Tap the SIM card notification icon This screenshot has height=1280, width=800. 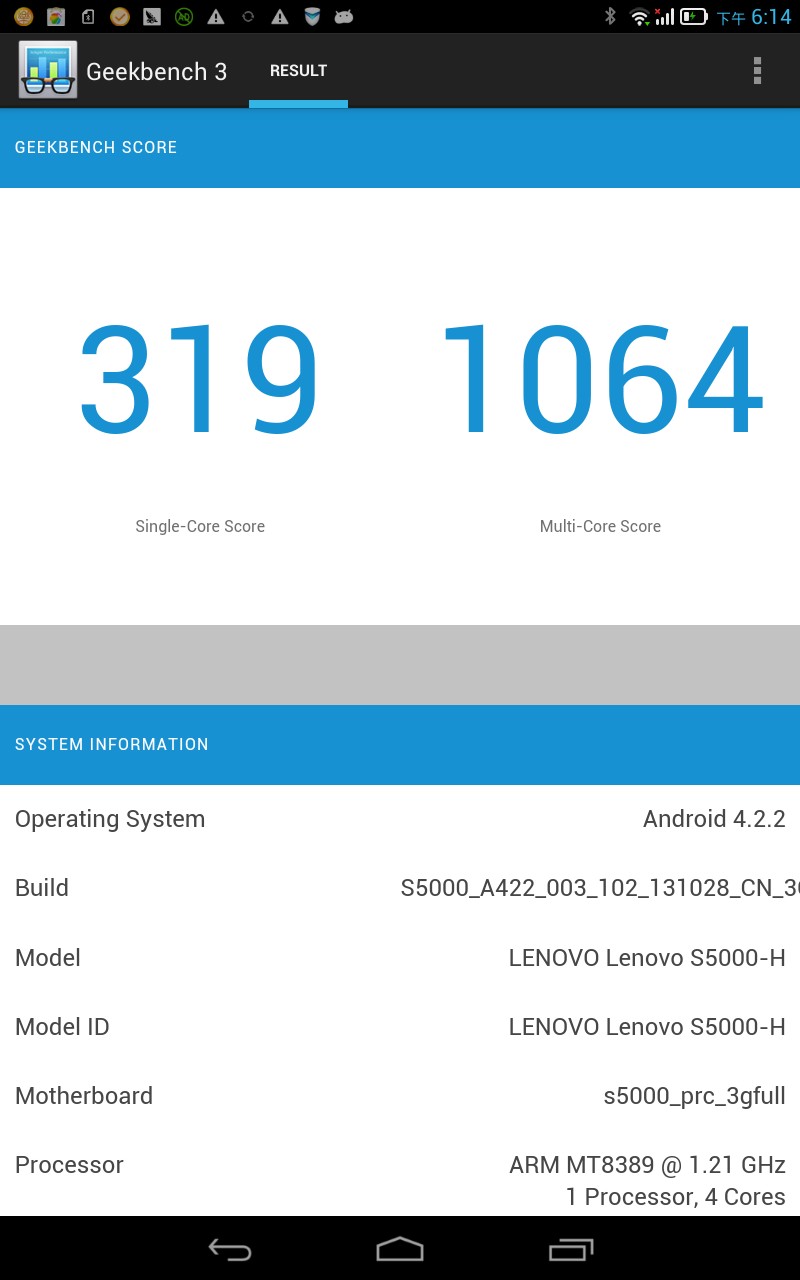click(x=88, y=17)
